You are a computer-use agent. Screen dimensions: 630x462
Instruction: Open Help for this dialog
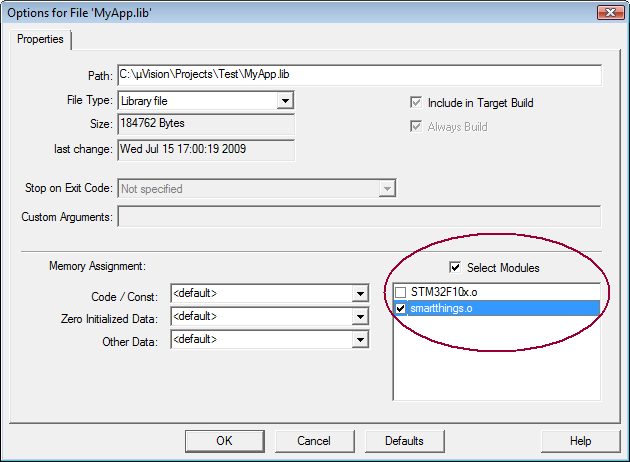tap(580, 441)
